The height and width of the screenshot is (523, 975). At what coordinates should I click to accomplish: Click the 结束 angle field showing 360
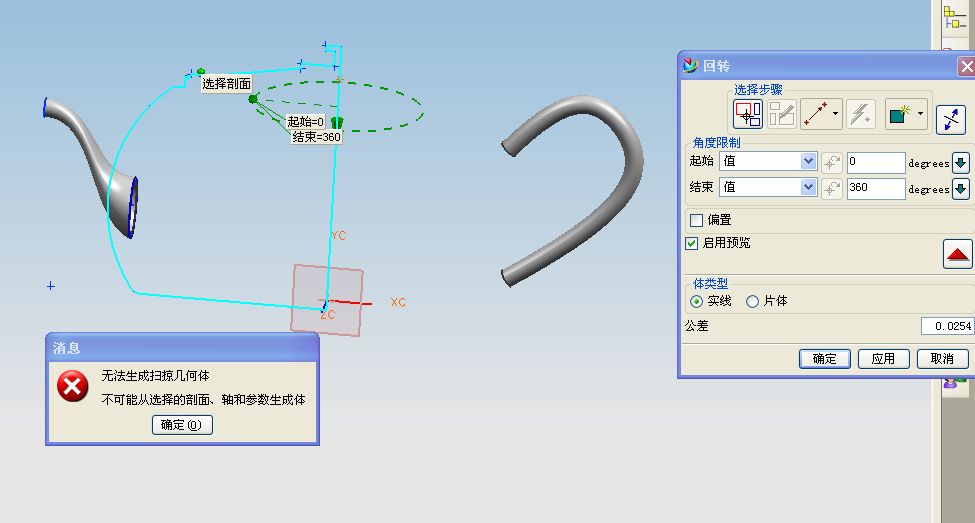pyautogui.click(x=876, y=188)
